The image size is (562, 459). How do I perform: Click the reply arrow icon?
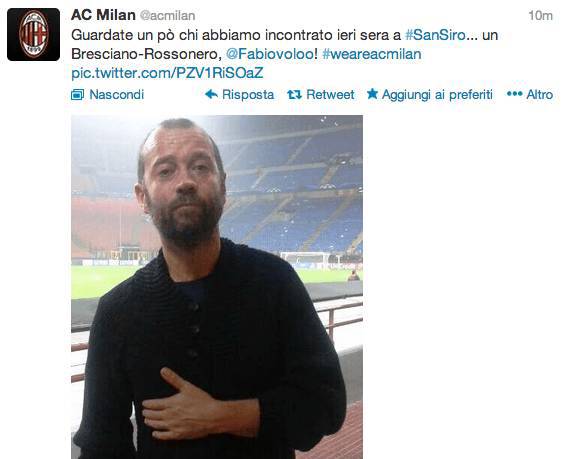(x=211, y=94)
